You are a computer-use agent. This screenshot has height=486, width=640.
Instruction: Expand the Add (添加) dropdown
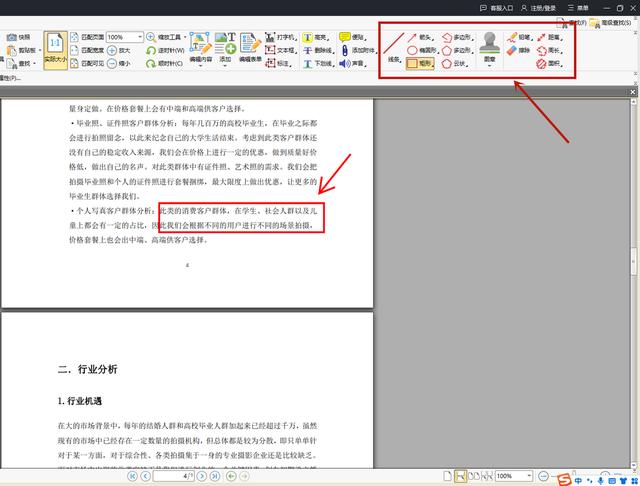[x=225, y=65]
